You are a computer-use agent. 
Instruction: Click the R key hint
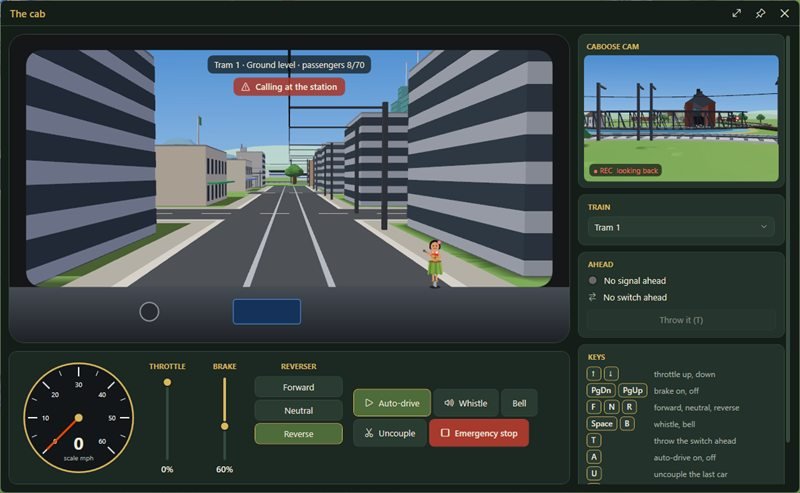[629, 407]
